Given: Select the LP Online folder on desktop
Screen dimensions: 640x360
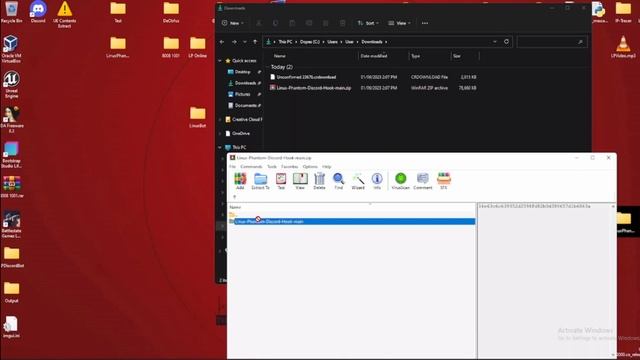Looking at the screenshot, I should [198, 47].
